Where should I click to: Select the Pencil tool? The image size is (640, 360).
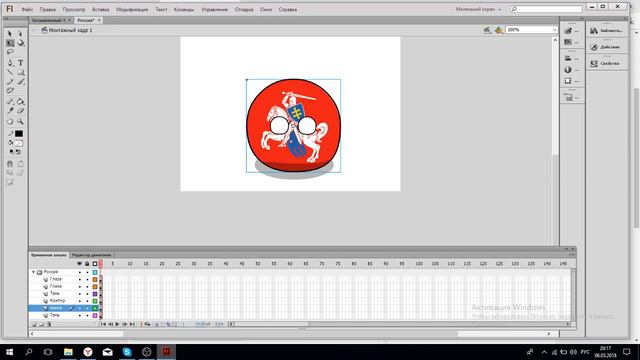tap(10, 82)
